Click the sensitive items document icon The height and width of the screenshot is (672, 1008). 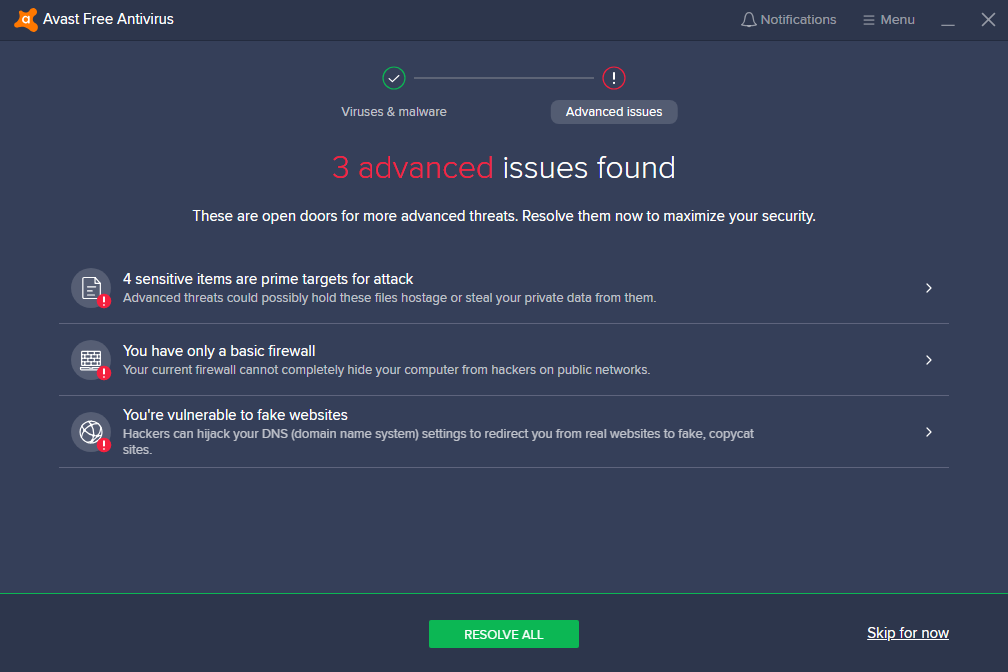(x=91, y=288)
